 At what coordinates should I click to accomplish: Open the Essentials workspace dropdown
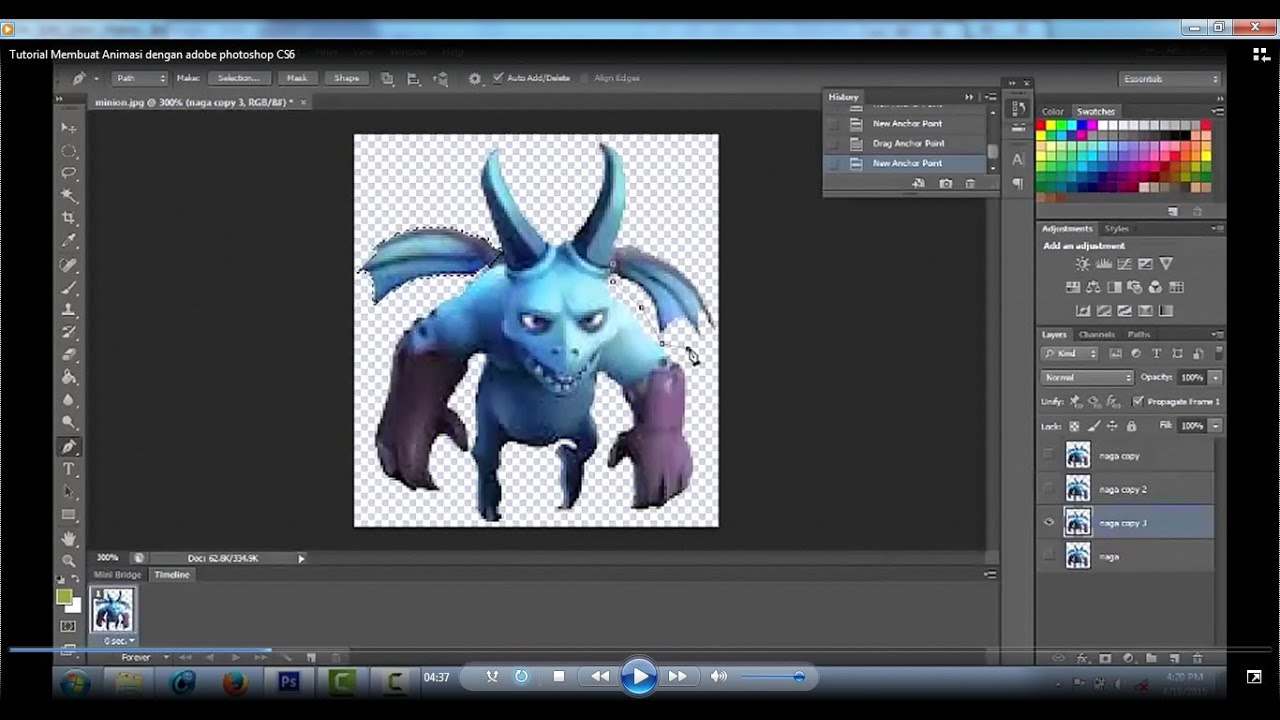(1170, 79)
